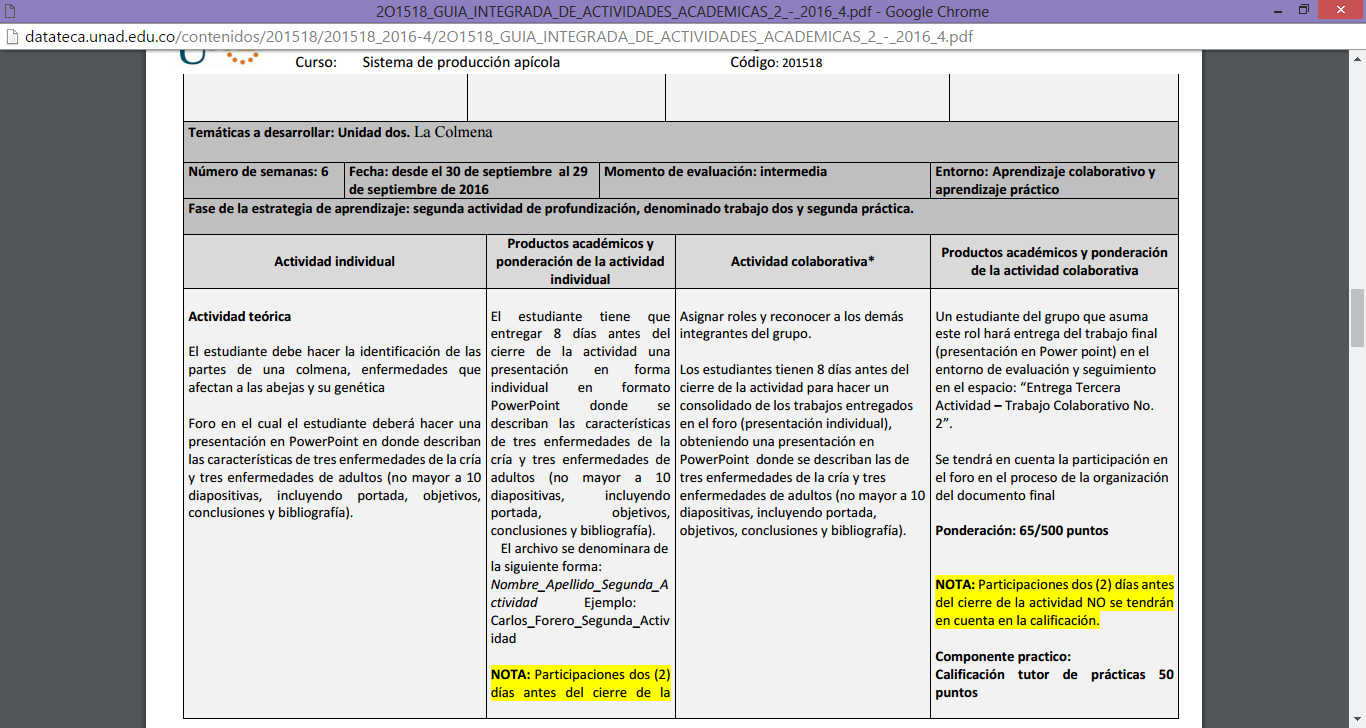Click the page info icon beside the URL
The height and width of the screenshot is (728, 1366).
tap(12, 37)
